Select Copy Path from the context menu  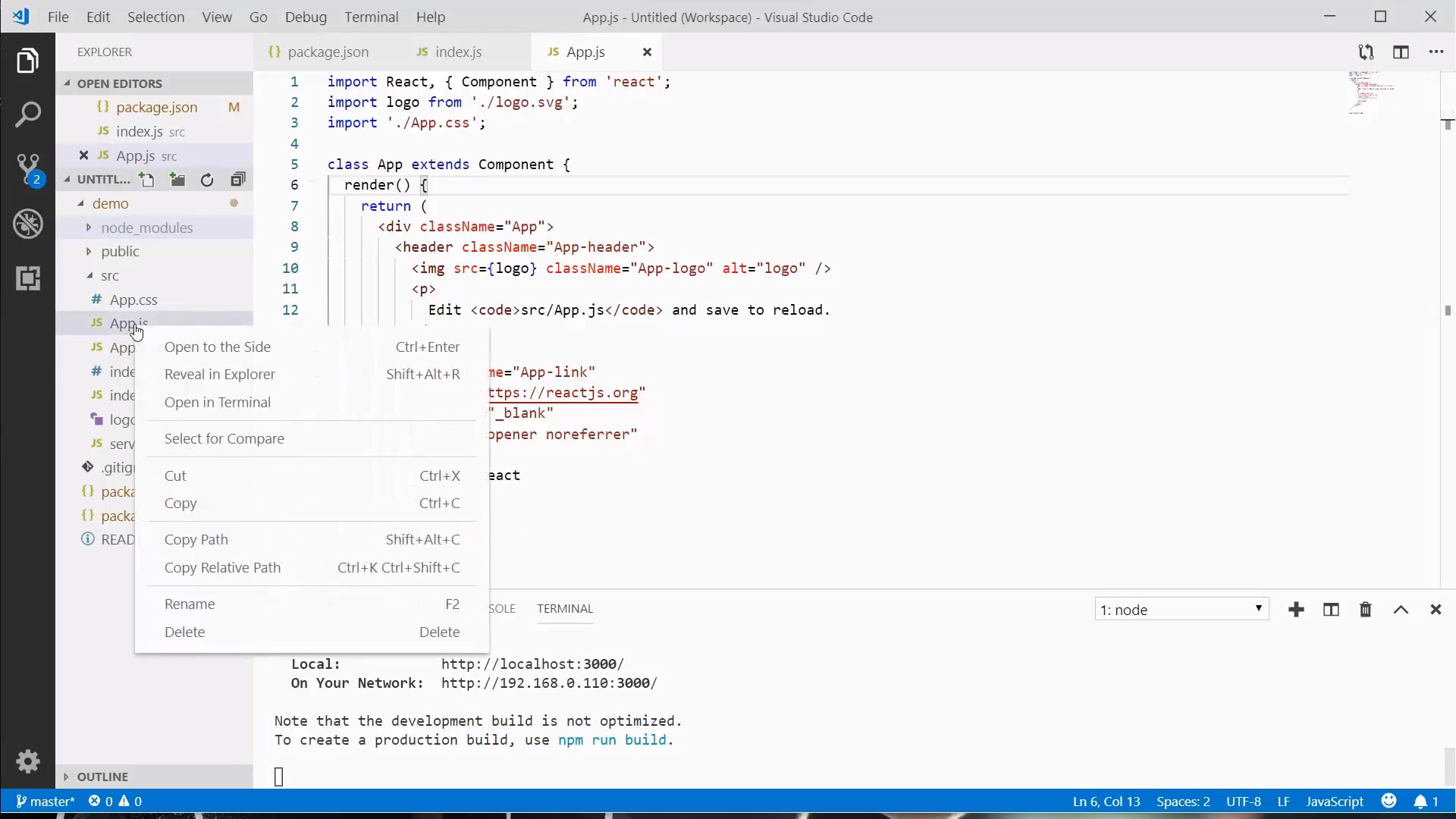pyautogui.click(x=197, y=540)
